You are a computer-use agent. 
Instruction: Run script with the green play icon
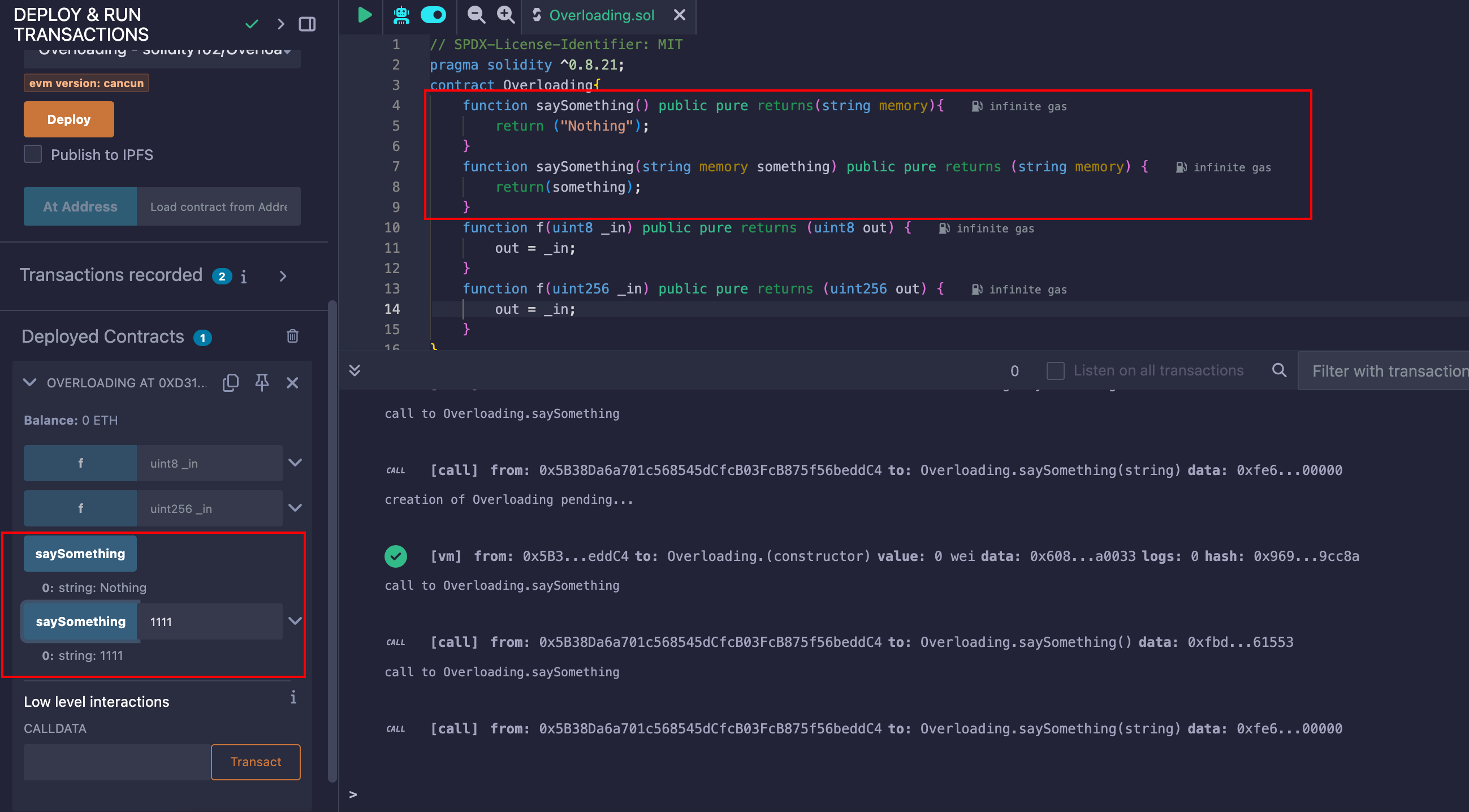(365, 15)
